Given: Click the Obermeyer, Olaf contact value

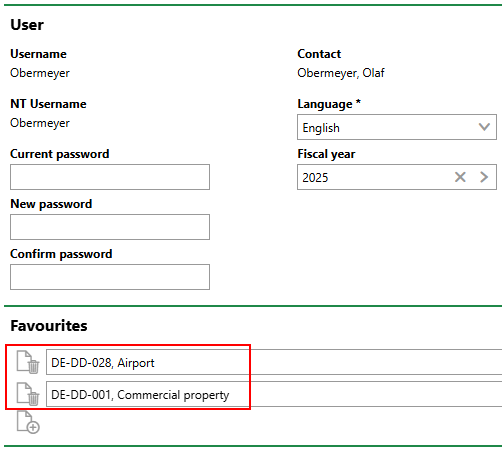Looking at the screenshot, I should pyautogui.click(x=341, y=73).
